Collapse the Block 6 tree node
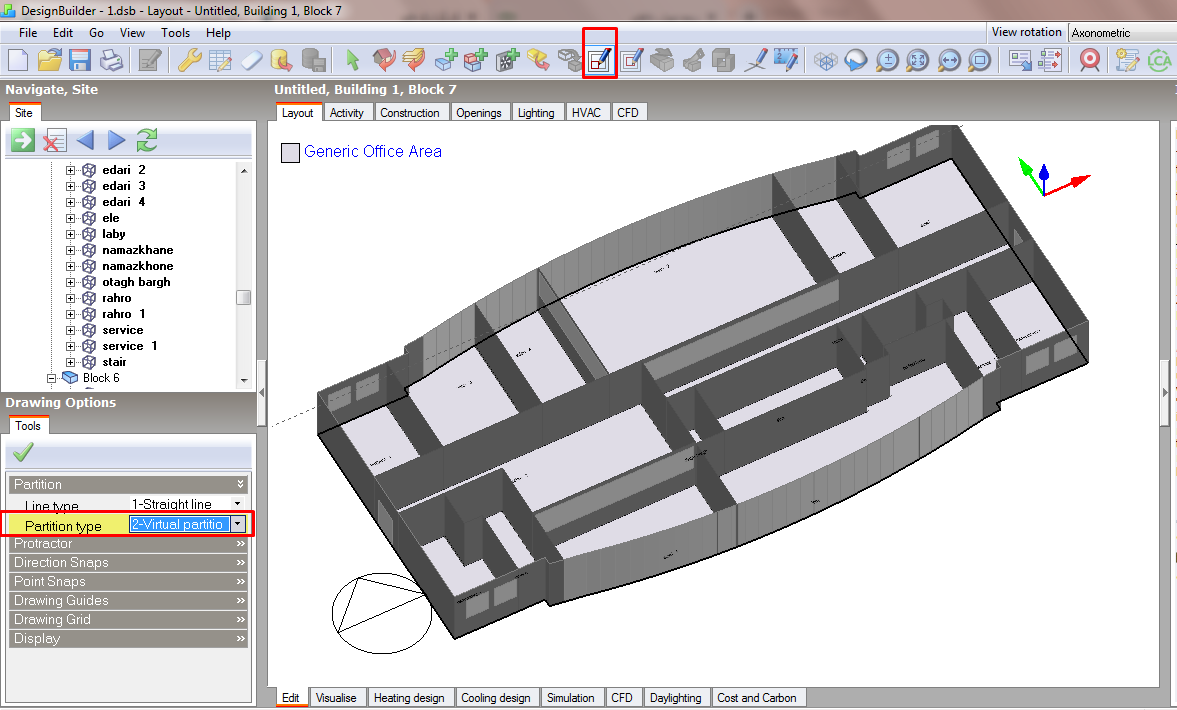Viewport: 1177px width, 710px height. [x=51, y=378]
